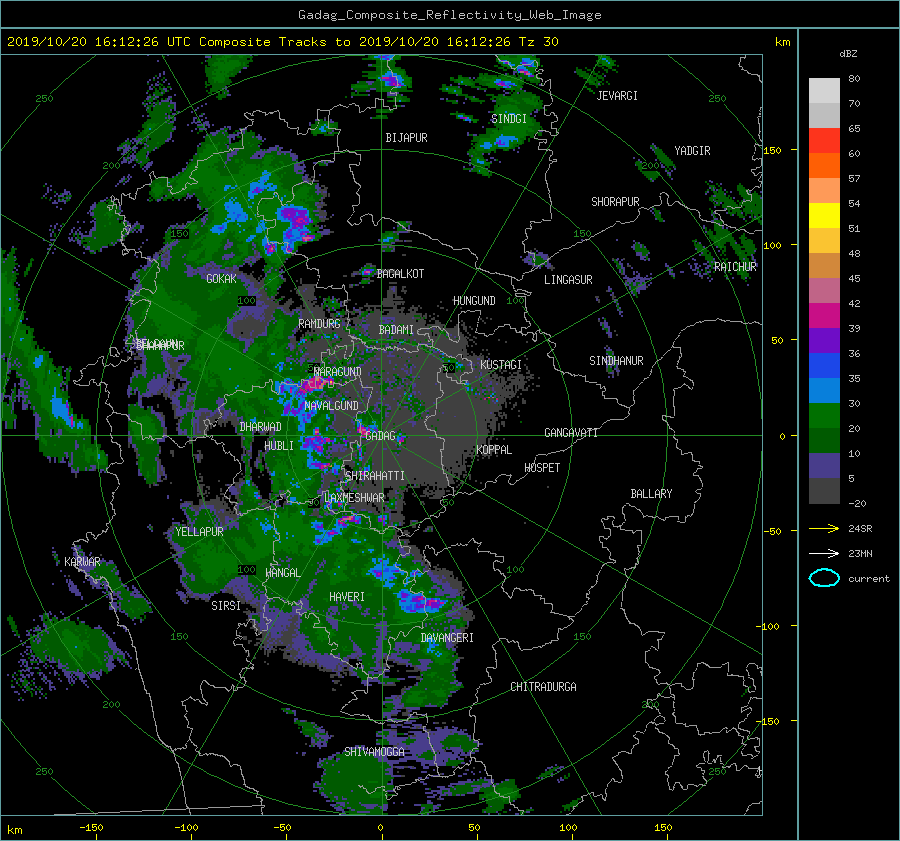Image resolution: width=900 pixels, height=841 pixels.
Task: Click the 24SR legend text
Action: [860, 529]
